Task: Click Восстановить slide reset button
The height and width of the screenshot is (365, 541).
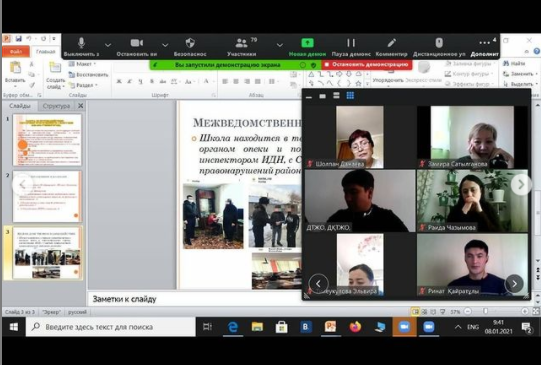Action: tap(88, 74)
